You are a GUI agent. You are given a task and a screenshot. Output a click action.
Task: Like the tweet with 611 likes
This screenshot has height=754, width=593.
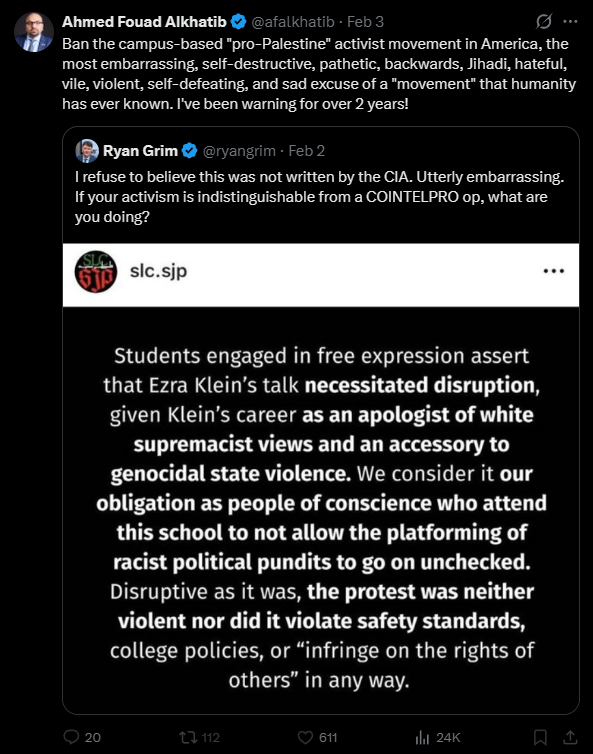pos(317,737)
